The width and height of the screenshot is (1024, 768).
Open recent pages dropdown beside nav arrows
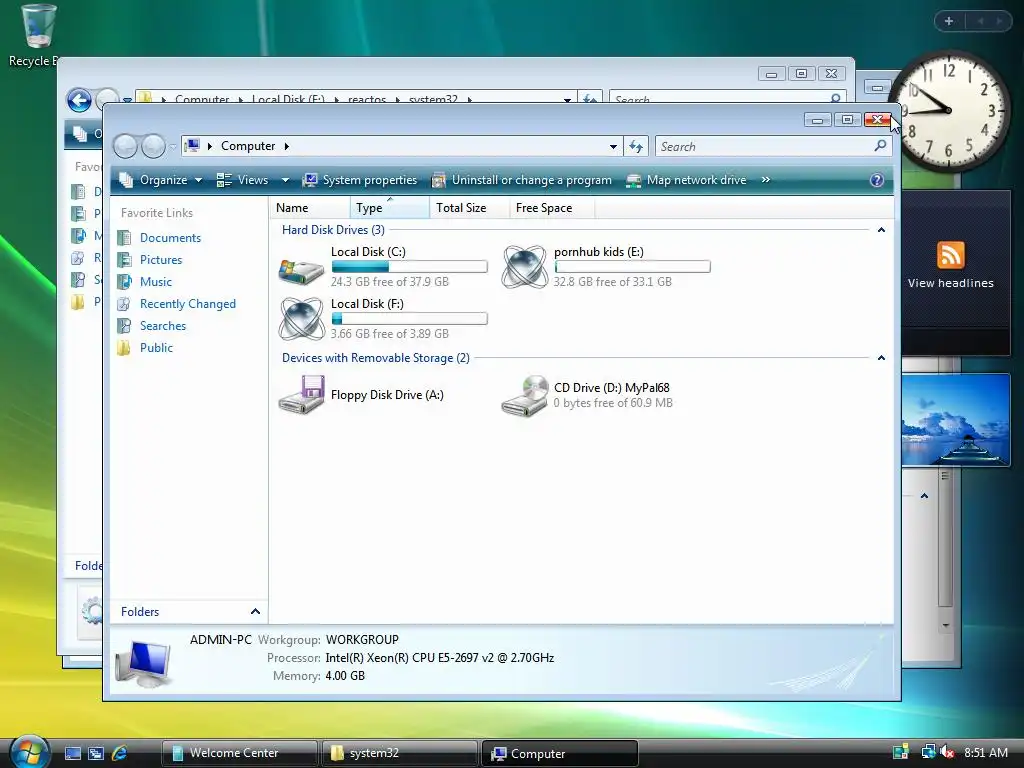[172, 147]
